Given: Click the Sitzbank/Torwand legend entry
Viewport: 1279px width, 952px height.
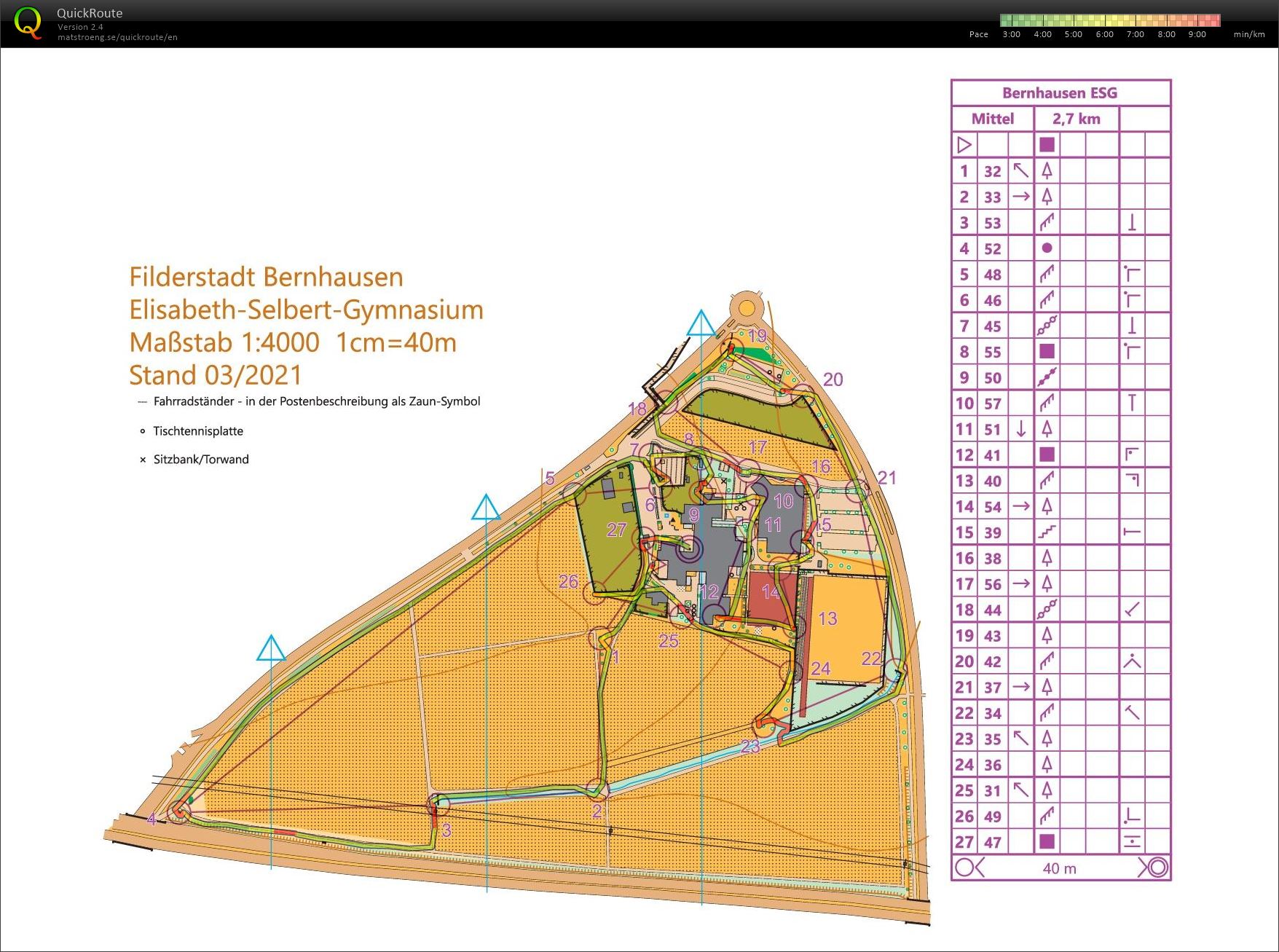Looking at the screenshot, I should (x=201, y=460).
